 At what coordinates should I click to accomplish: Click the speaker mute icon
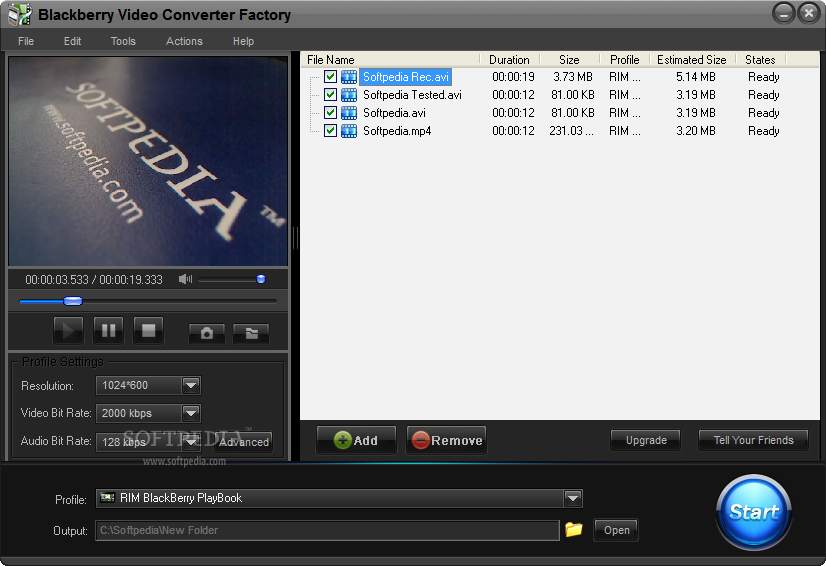(185, 279)
